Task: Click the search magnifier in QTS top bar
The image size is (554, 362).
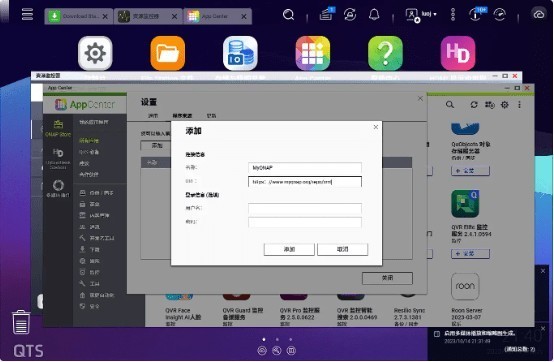Action: 288,15
